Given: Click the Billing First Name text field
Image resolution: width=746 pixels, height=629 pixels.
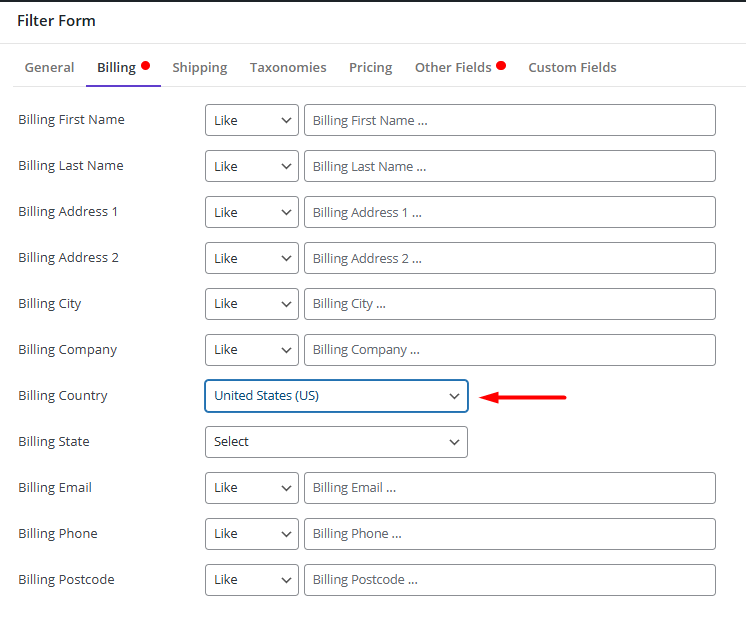Looking at the screenshot, I should [510, 120].
